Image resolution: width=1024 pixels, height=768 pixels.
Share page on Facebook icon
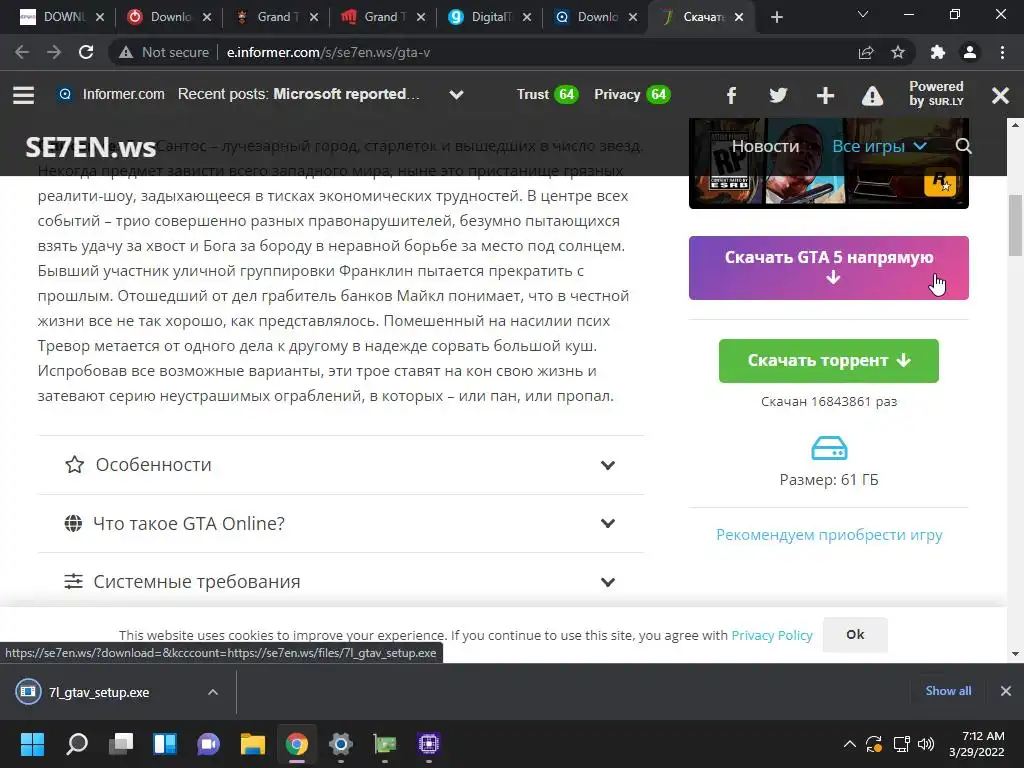point(731,96)
